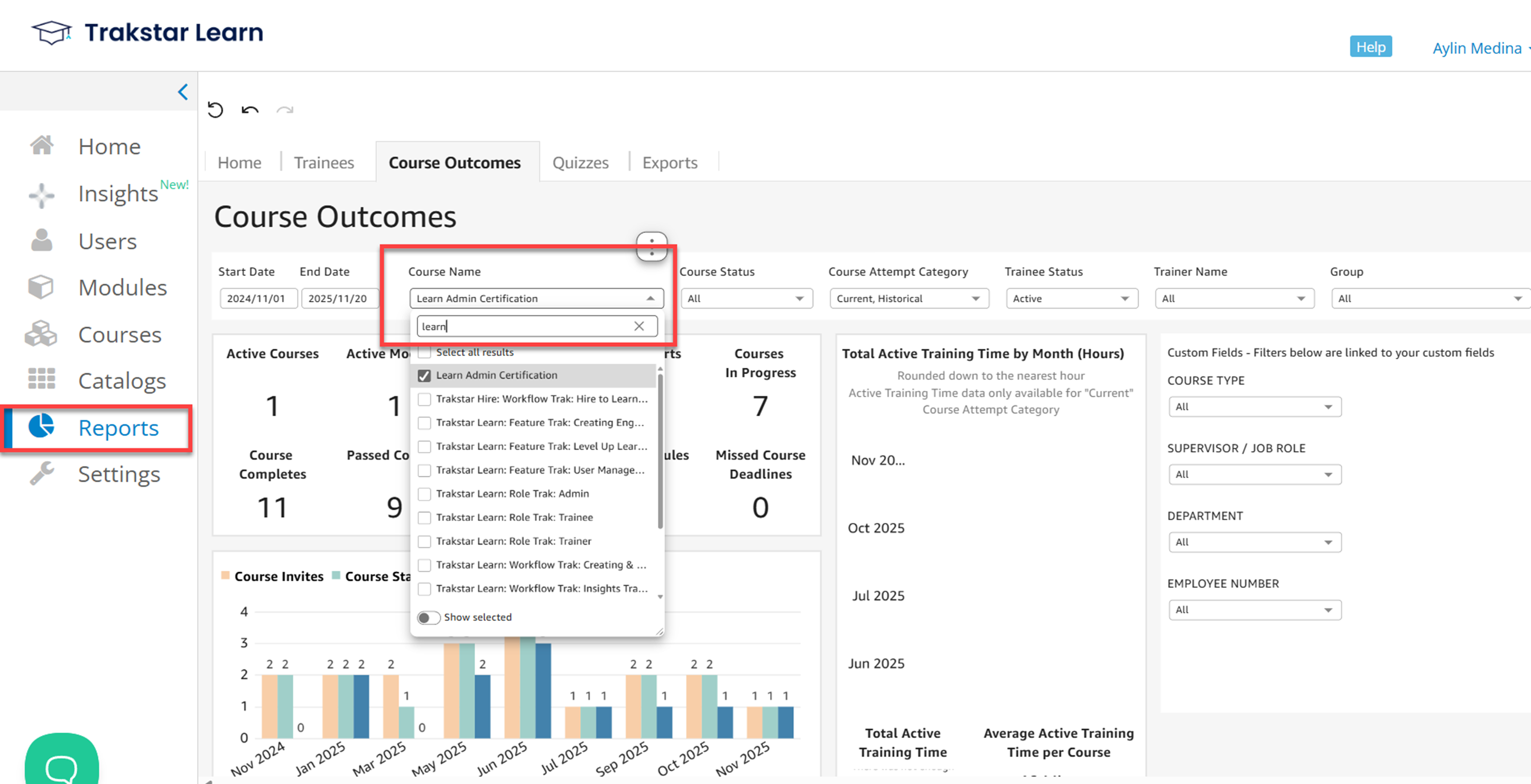Screen dimensions: 1531x784
Task: Expand the DEPARTMENT filter dropdown
Action: pyautogui.click(x=1255, y=542)
